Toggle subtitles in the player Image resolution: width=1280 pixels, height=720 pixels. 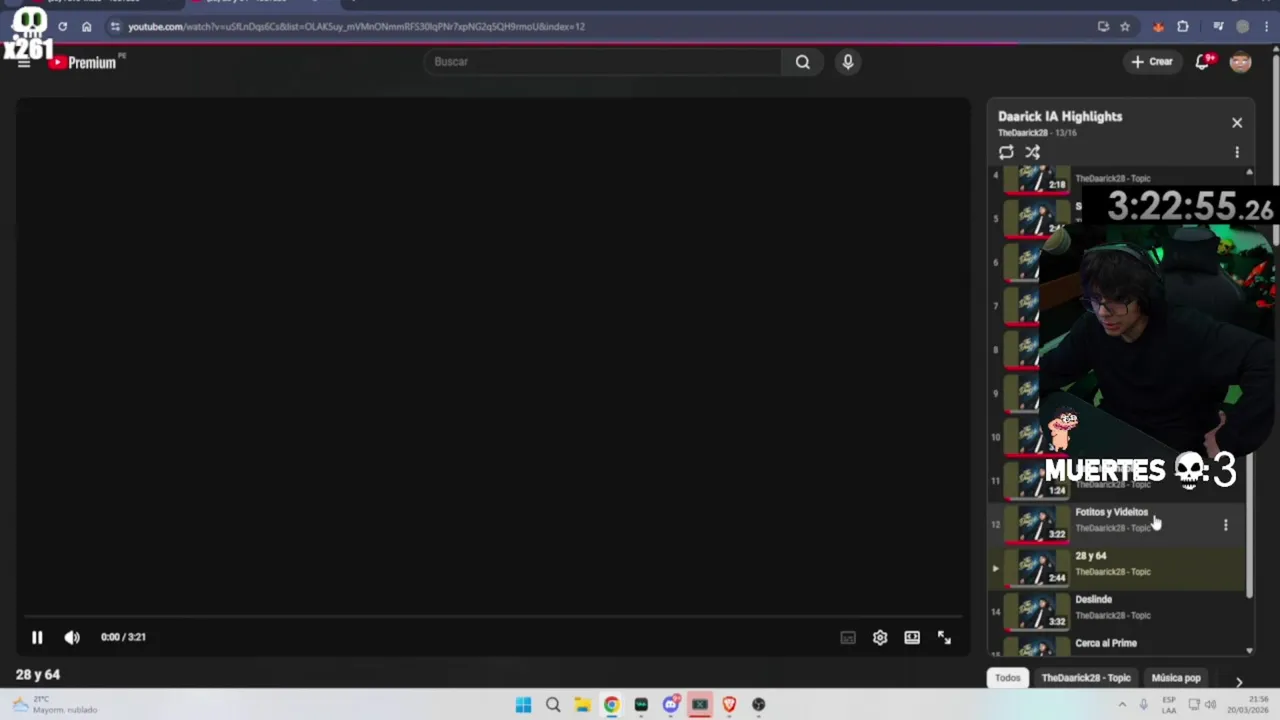pyautogui.click(x=848, y=638)
